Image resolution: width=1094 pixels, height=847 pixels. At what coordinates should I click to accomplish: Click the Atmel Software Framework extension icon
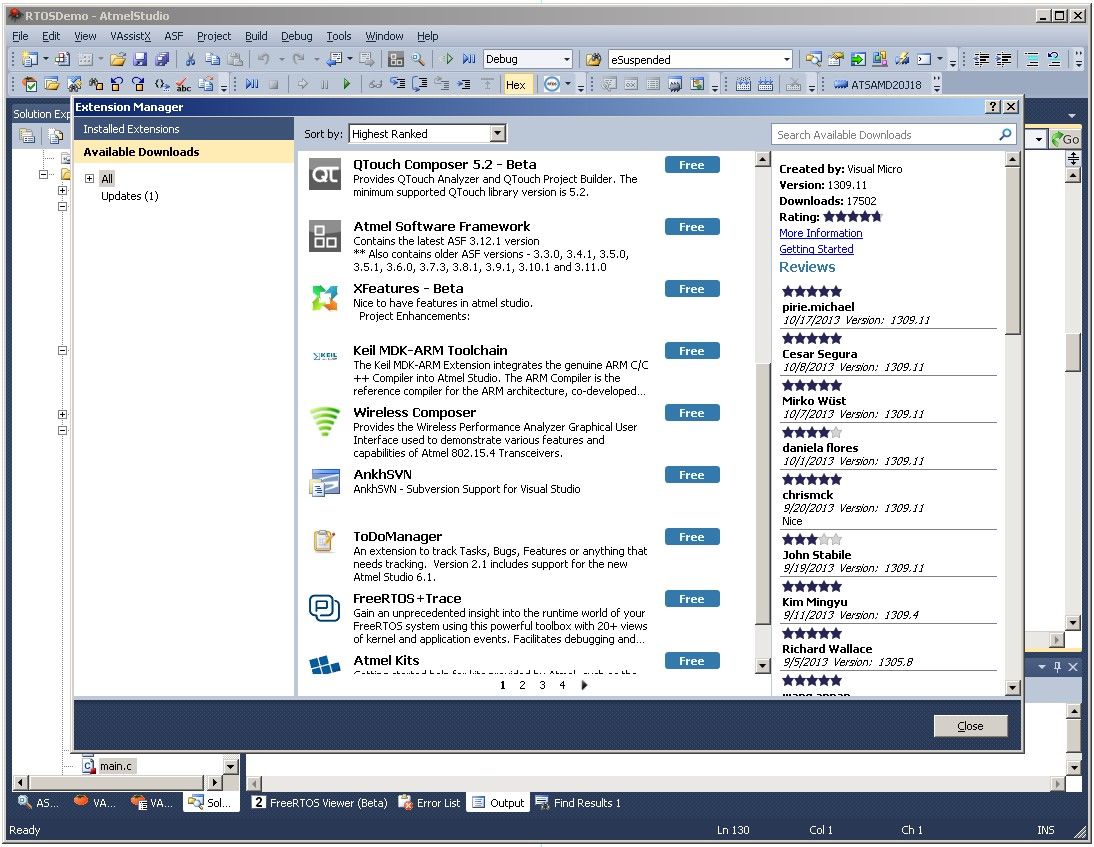(325, 236)
